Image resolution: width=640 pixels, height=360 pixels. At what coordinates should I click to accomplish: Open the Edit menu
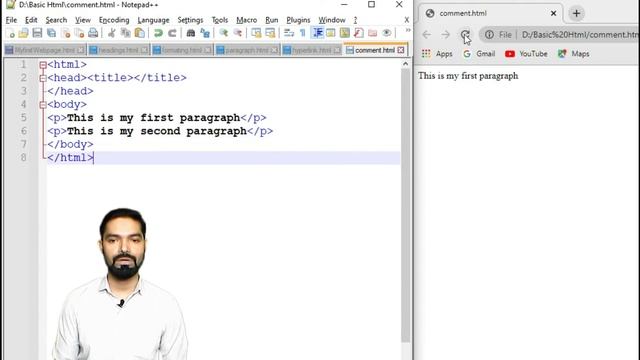(x=31, y=20)
